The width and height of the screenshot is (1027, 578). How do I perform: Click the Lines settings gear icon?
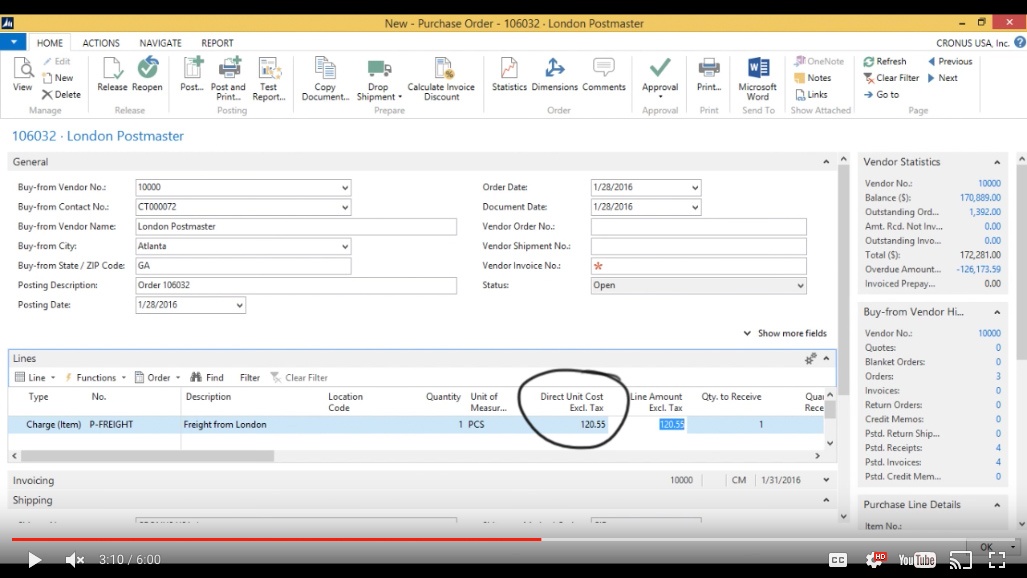coord(810,358)
